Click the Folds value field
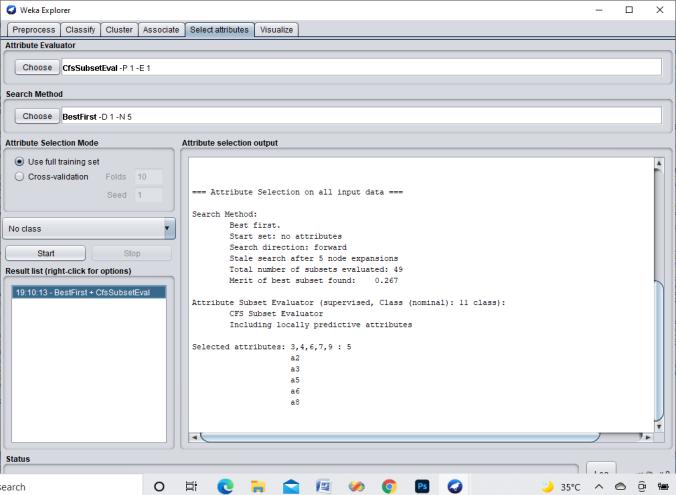This screenshot has width=676, height=495. click(149, 177)
